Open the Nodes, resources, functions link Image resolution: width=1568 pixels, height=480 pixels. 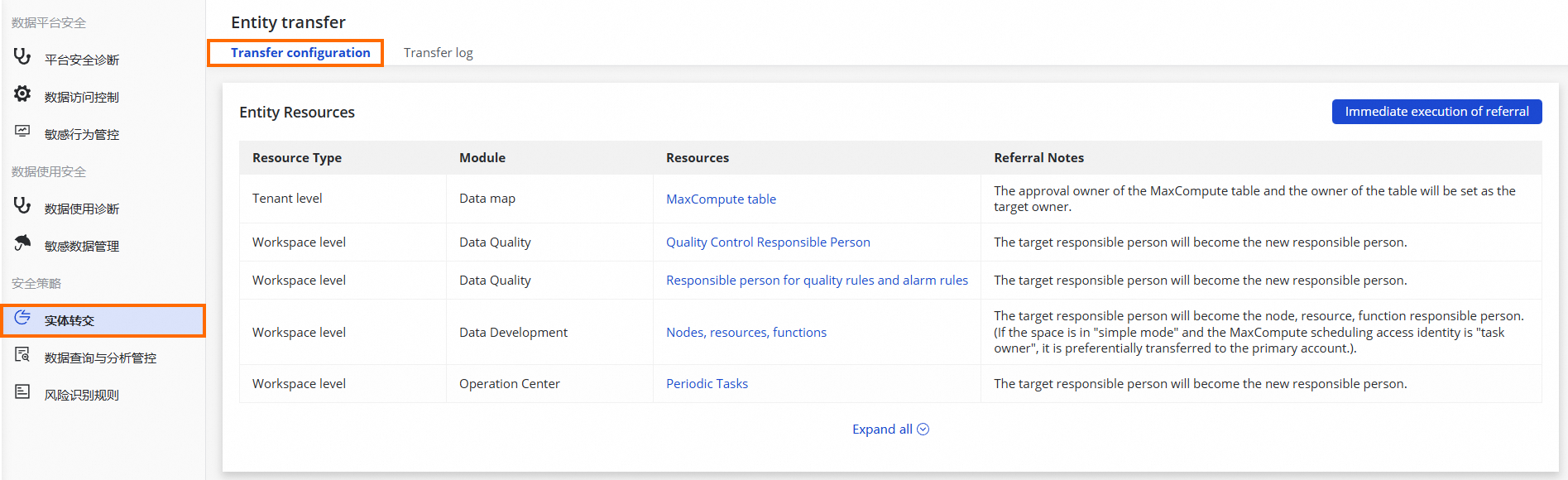pyautogui.click(x=746, y=333)
